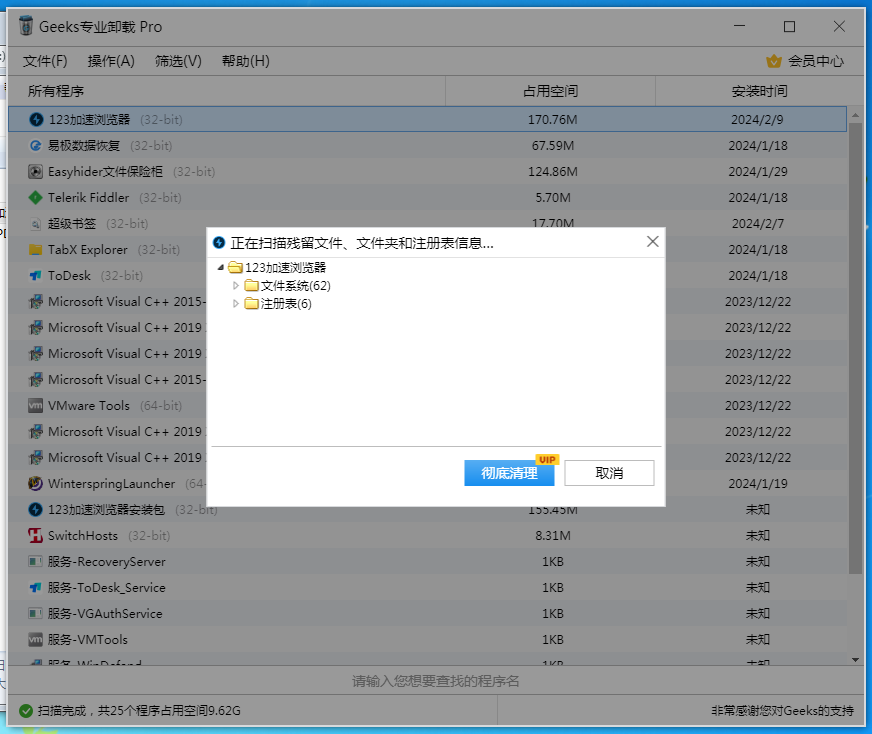872x734 pixels.
Task: Click the 5.70M size cell
Action: 553,197
